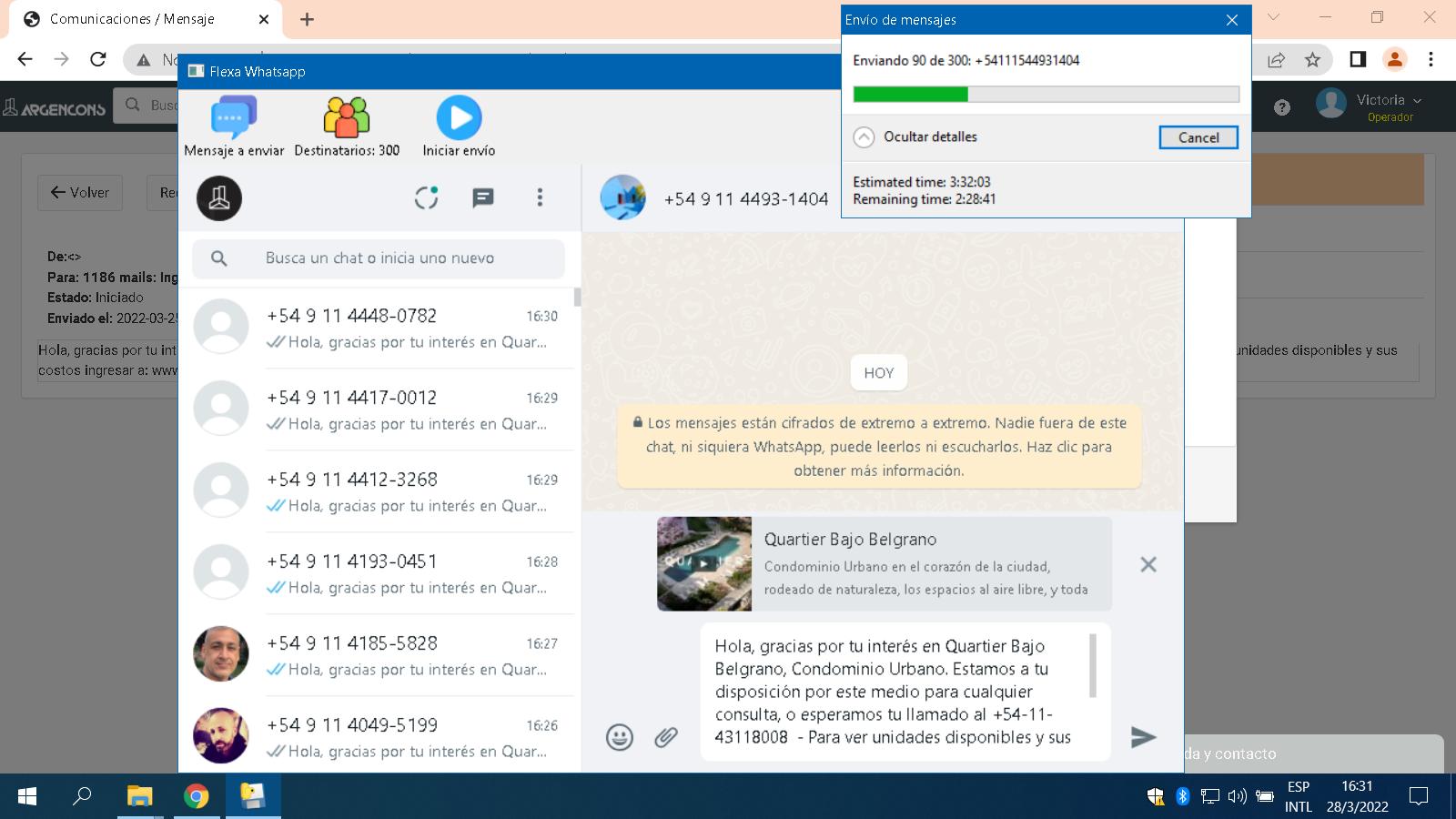Open Destinatarios: 300 people icon
The height and width of the screenshot is (819, 1456).
[x=347, y=117]
